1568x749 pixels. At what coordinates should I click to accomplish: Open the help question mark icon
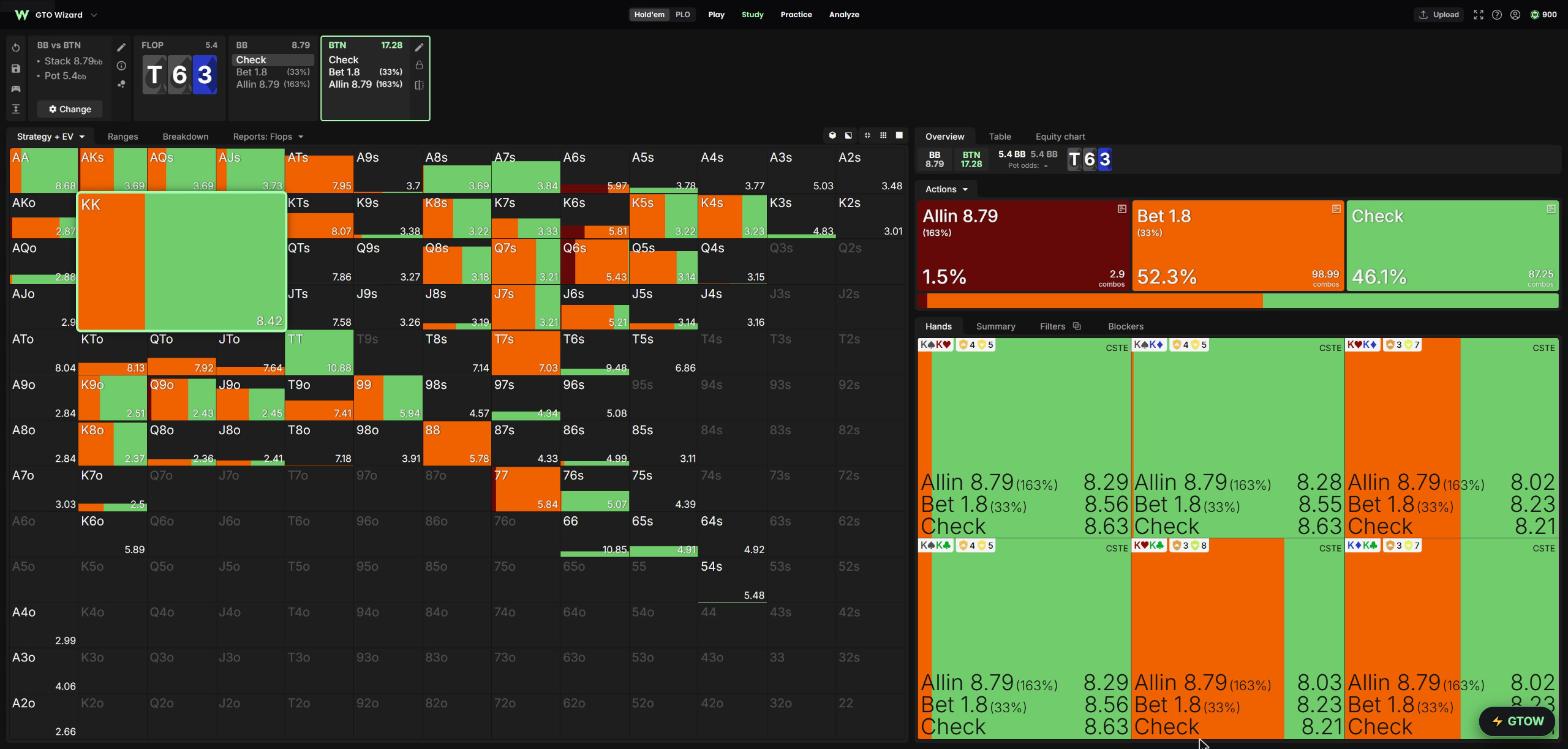coord(1497,15)
